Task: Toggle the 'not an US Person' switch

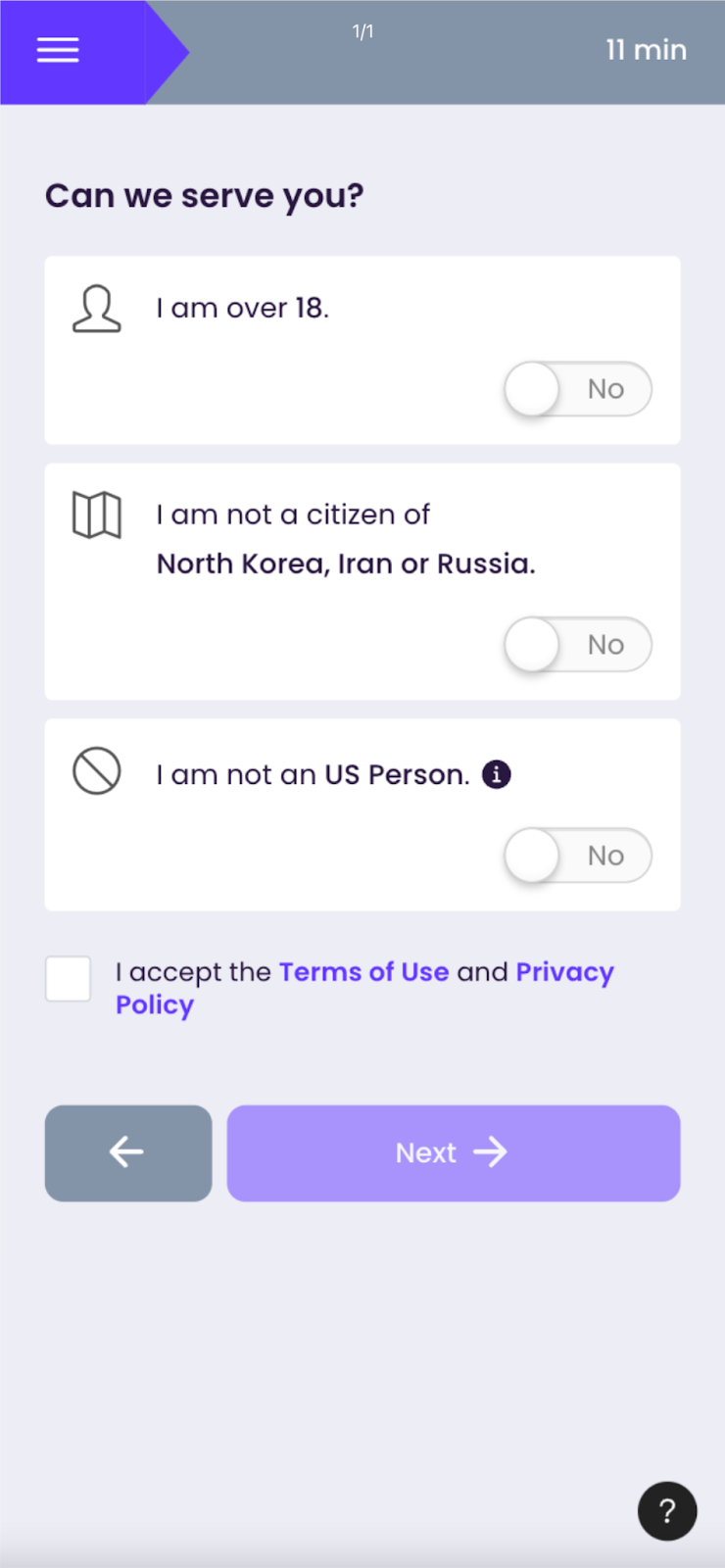Action: tap(577, 856)
